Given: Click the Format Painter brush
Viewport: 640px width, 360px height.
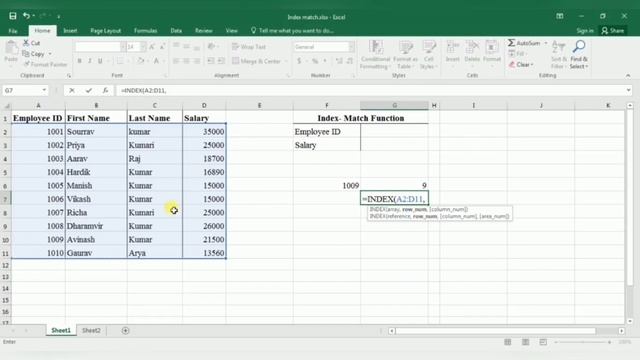Looking at the screenshot, I should pyautogui.click(x=45, y=64).
